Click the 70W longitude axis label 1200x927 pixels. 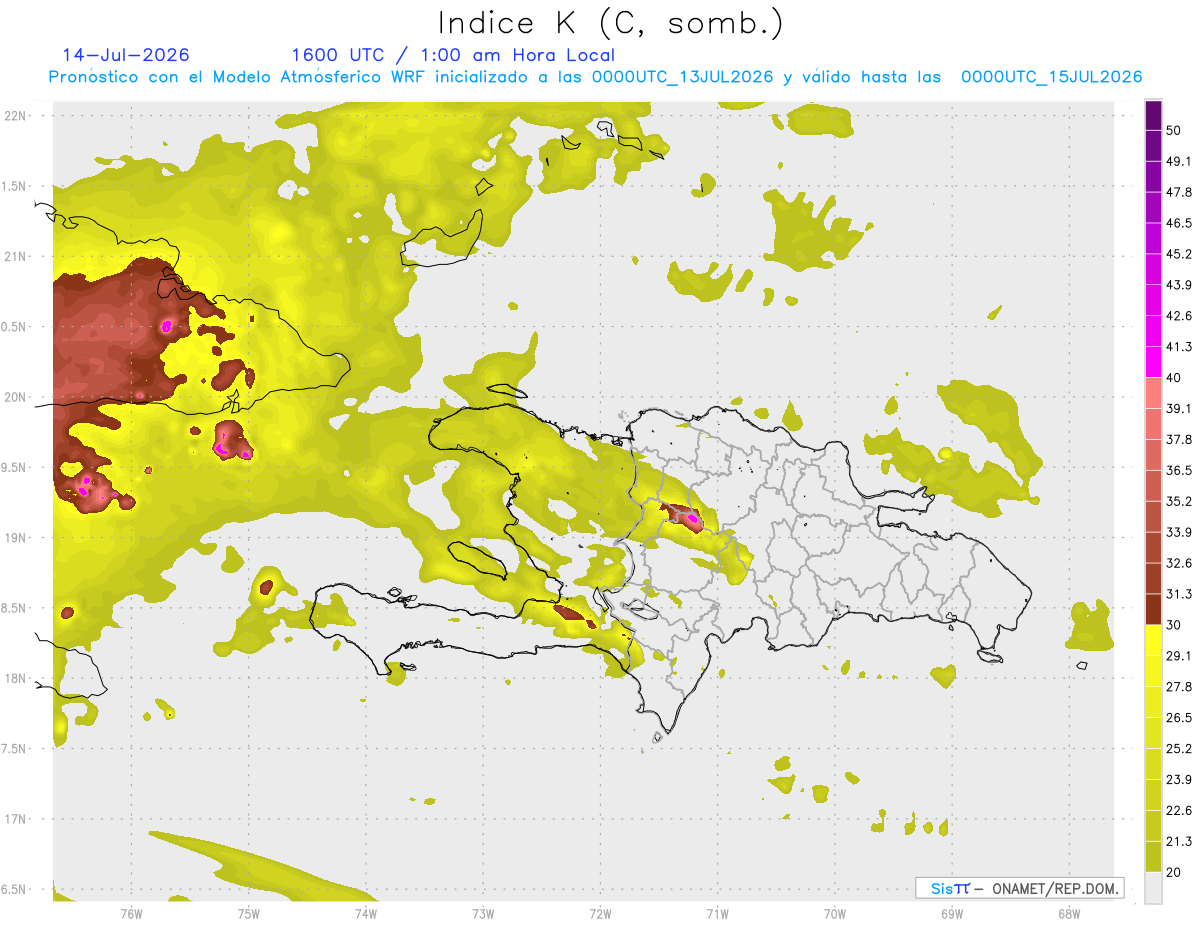[835, 913]
